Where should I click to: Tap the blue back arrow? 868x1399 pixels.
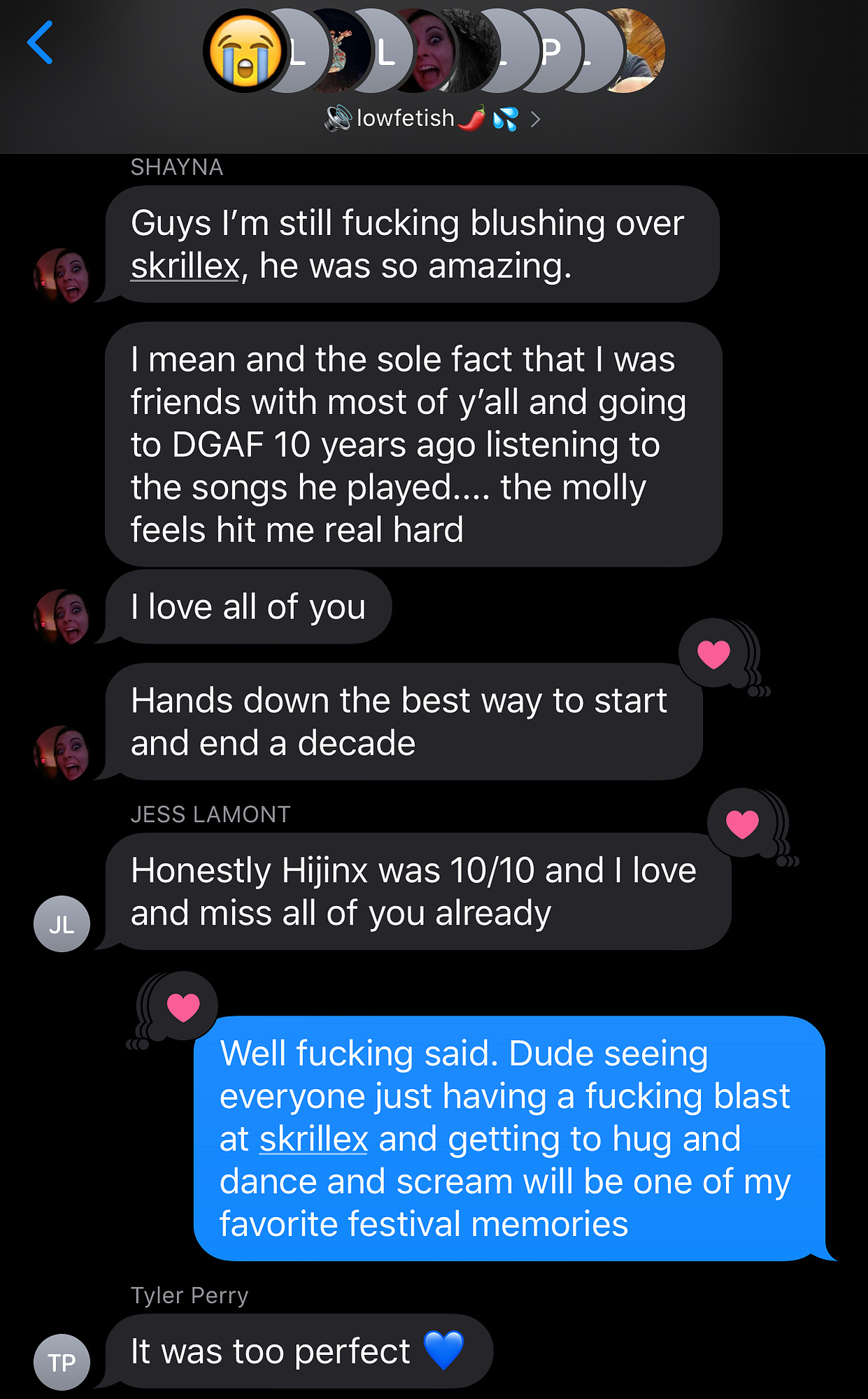point(40,43)
